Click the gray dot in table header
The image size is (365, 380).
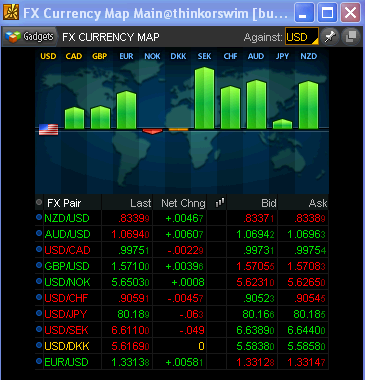[39, 202]
